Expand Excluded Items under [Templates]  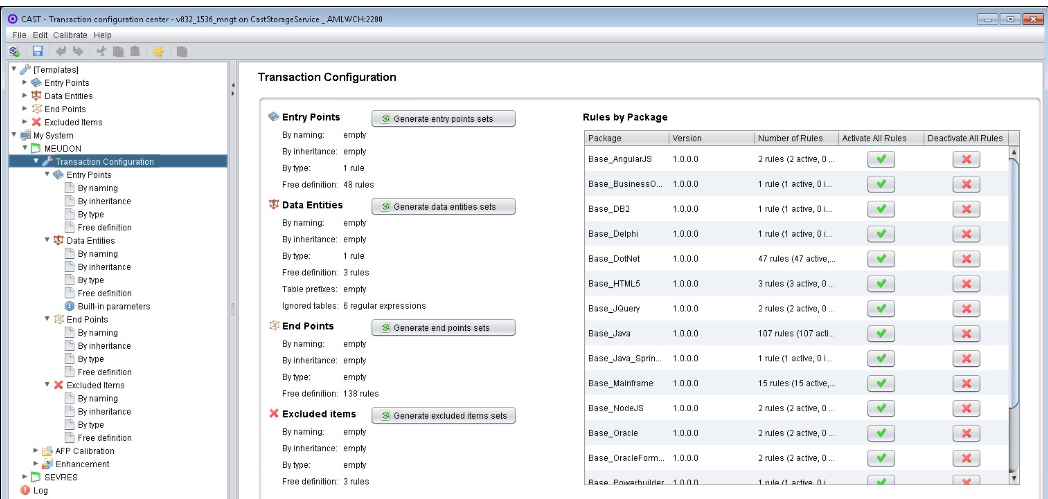pyautogui.click(x=25, y=122)
